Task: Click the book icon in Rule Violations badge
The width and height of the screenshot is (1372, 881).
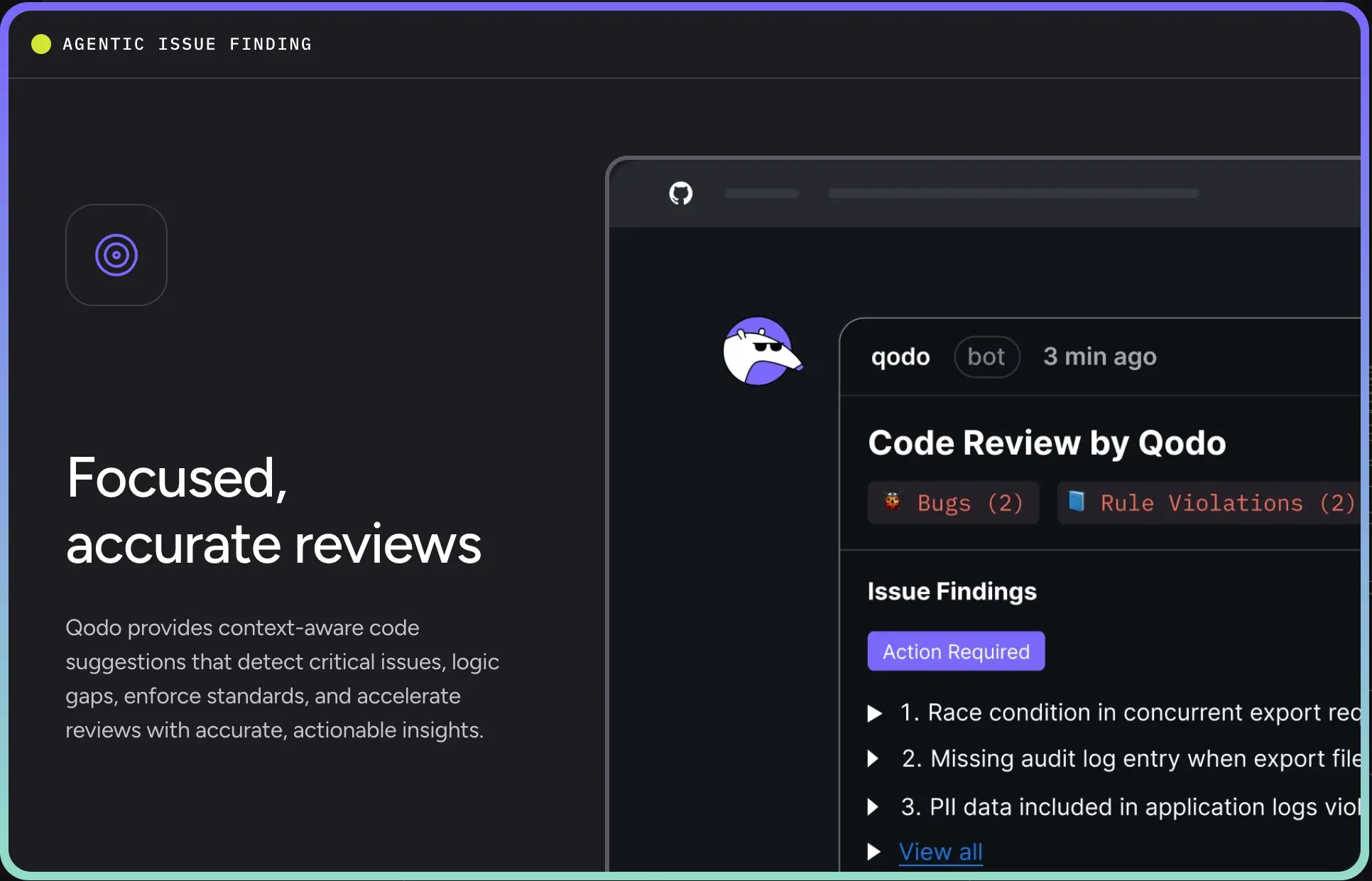Action: click(x=1077, y=501)
